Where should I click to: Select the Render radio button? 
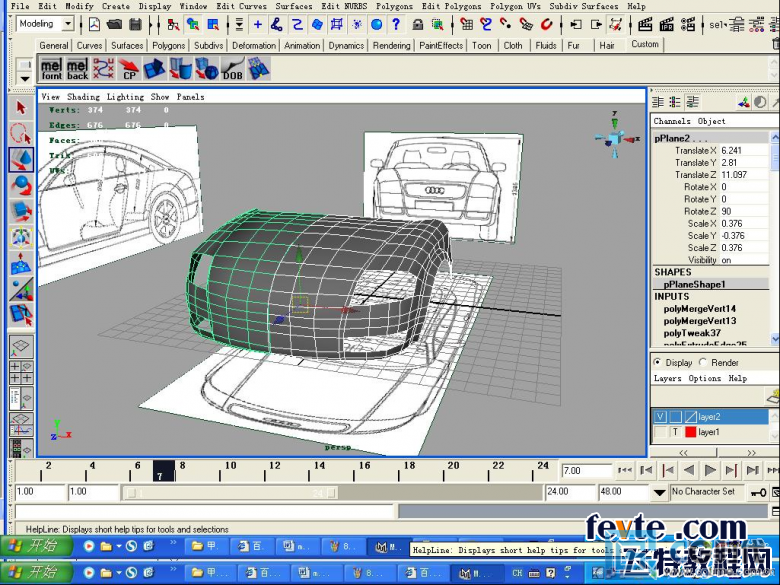[703, 362]
